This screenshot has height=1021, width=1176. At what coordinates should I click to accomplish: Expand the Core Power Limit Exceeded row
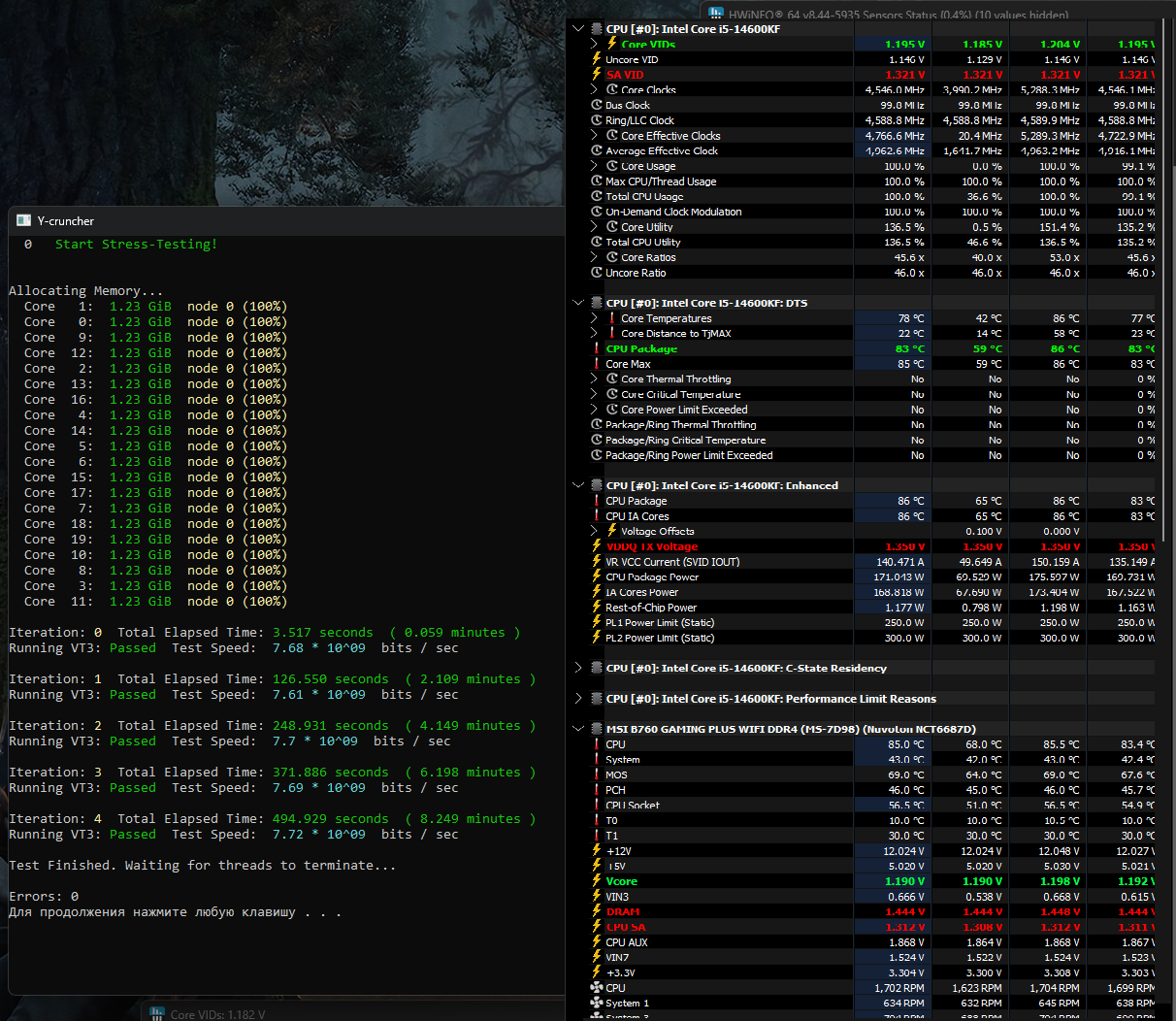595,410
